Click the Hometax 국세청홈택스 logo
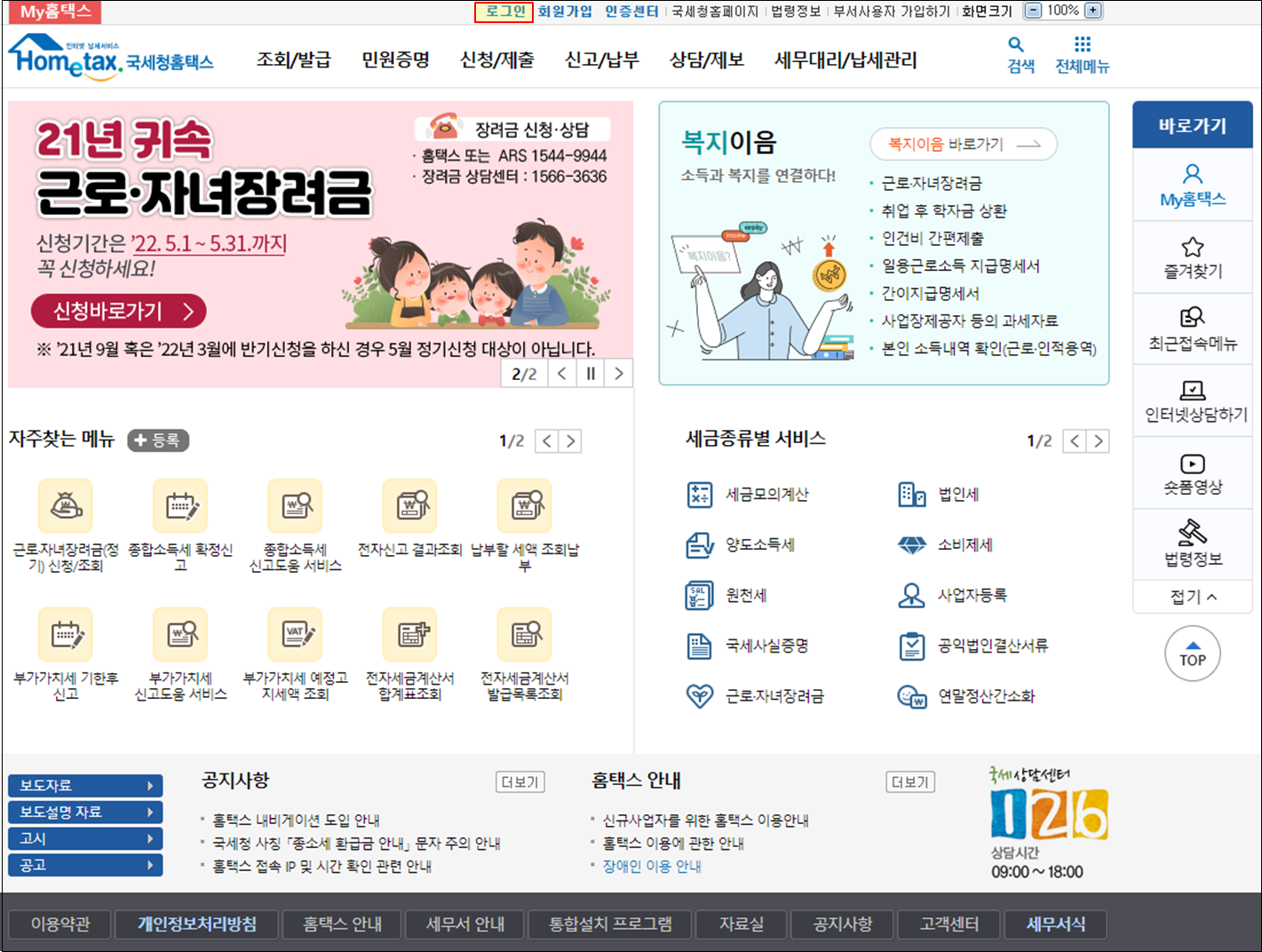 (x=111, y=58)
